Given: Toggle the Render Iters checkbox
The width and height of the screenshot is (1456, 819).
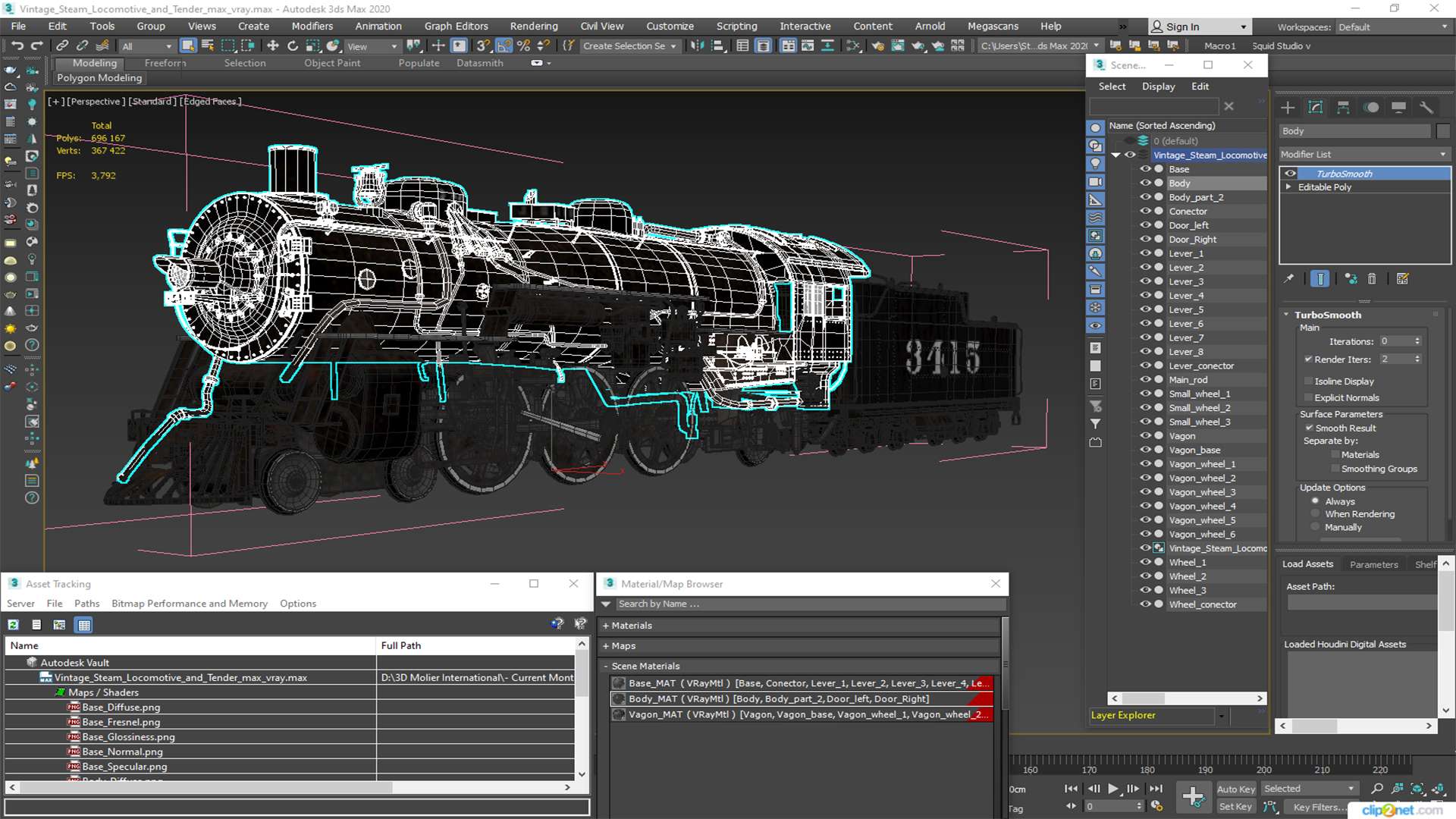Looking at the screenshot, I should 1308,359.
